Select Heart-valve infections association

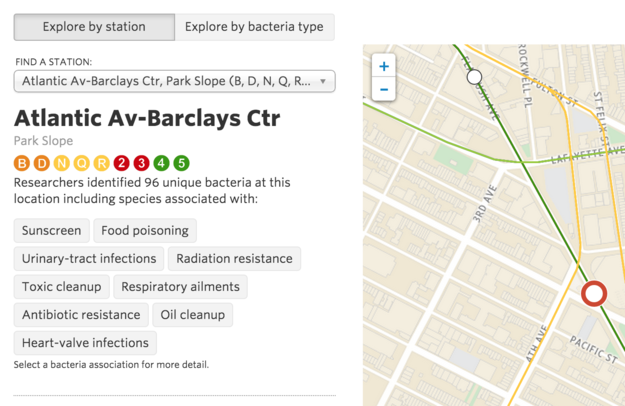[x=85, y=343]
